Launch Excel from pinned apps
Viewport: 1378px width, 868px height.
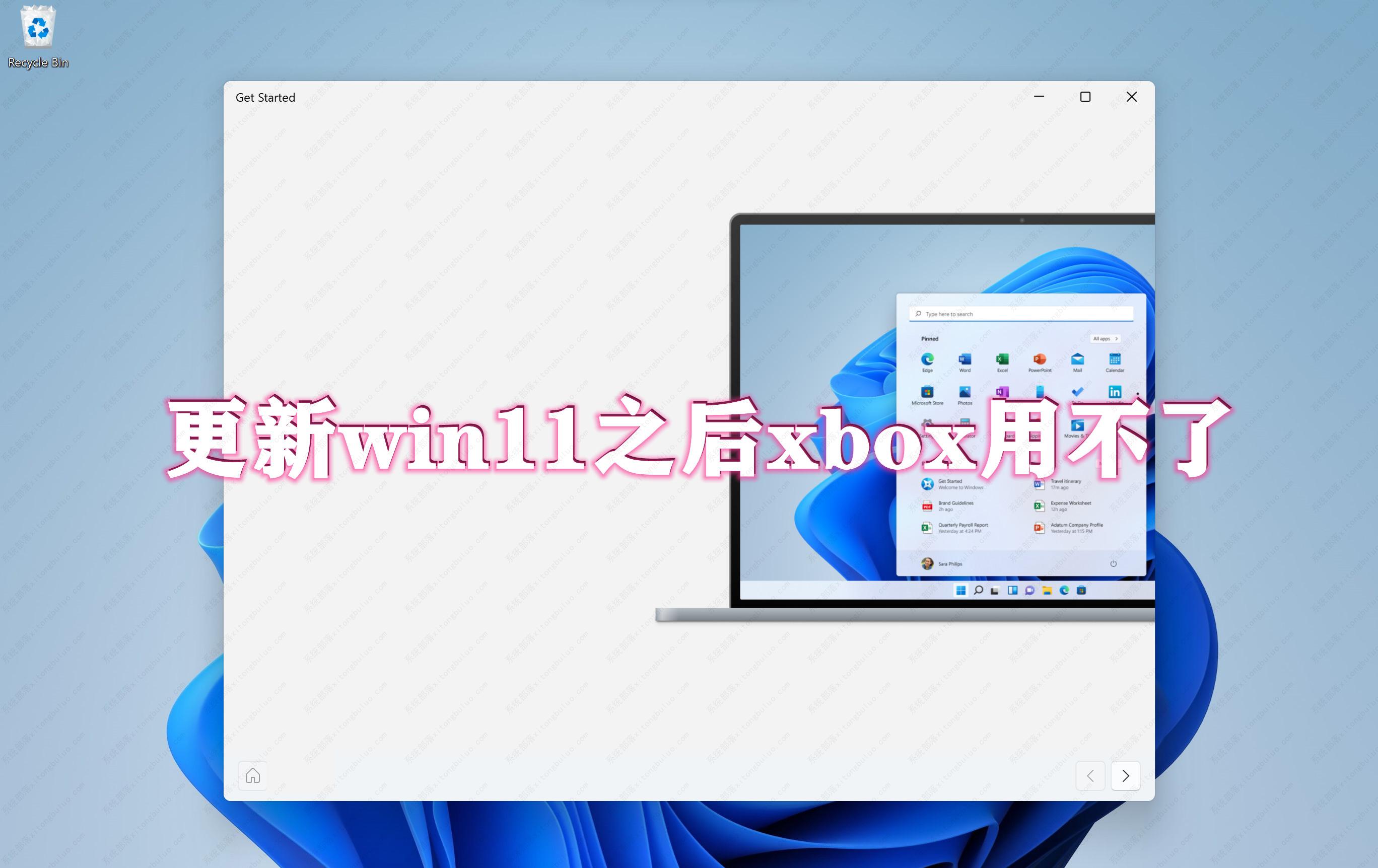[1000, 362]
